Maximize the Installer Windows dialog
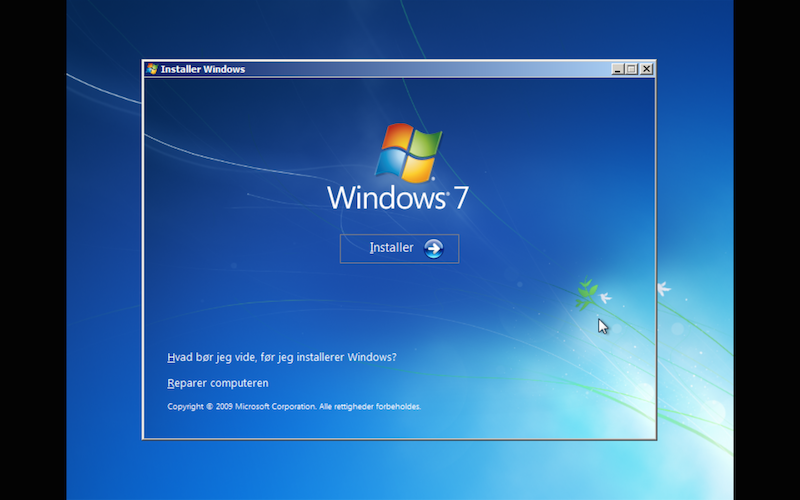This screenshot has height=500, width=800. point(632,69)
